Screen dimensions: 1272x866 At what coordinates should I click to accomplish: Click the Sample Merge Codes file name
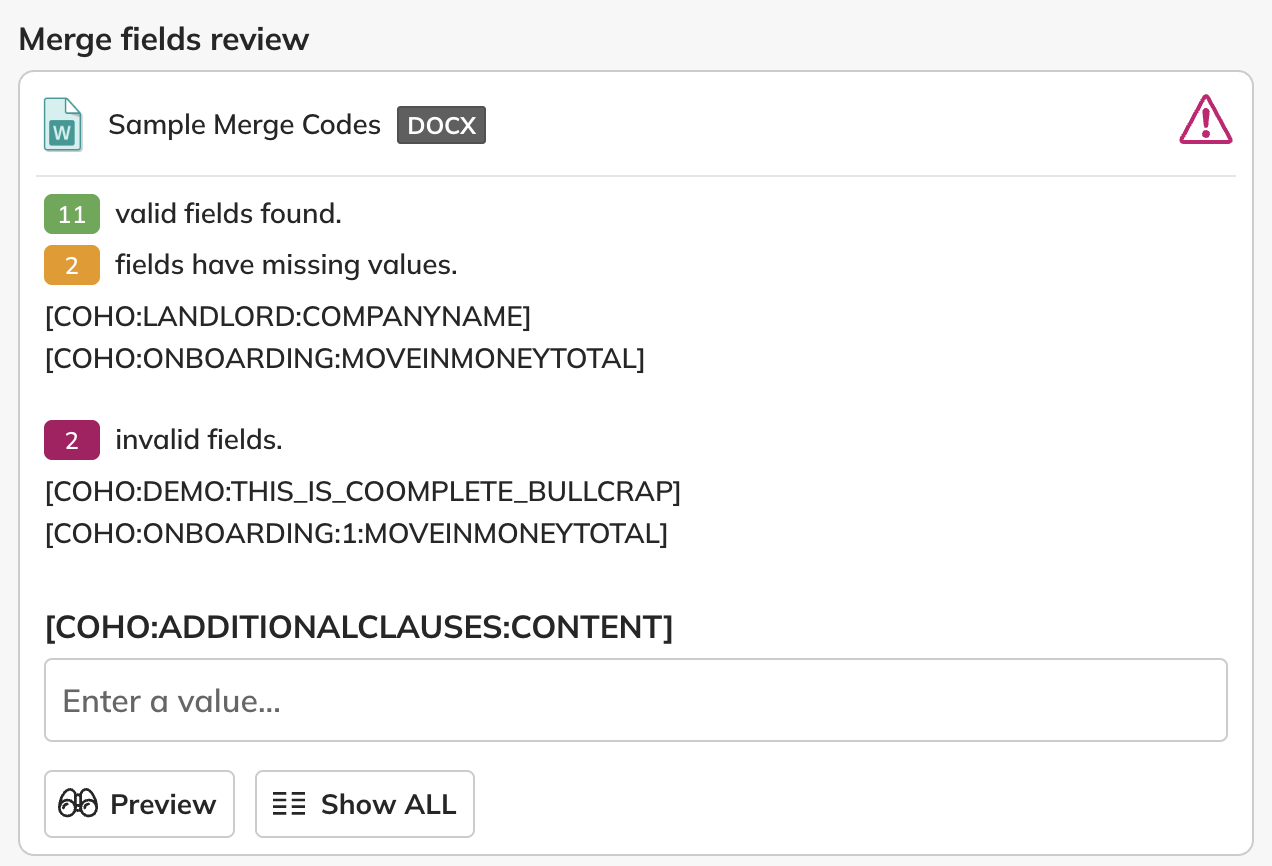(244, 125)
